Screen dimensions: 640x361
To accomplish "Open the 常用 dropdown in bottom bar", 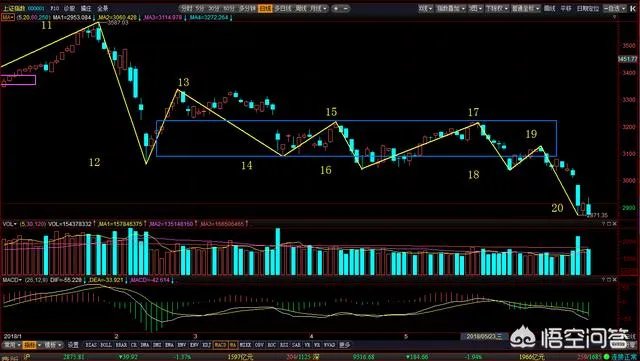I will tap(11, 345).
